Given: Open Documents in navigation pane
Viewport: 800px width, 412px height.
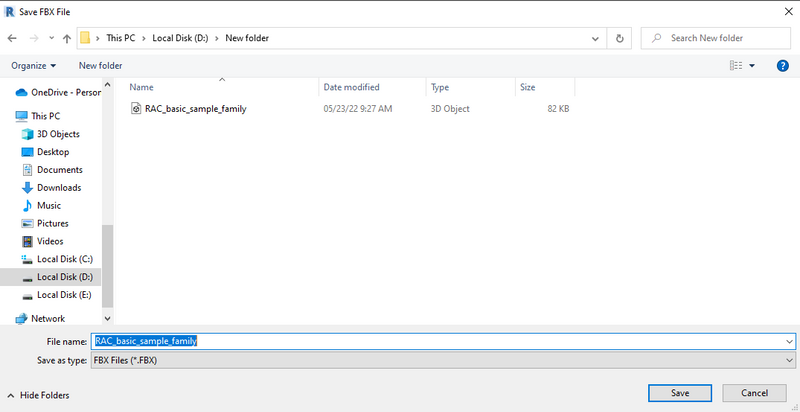Looking at the screenshot, I should pos(60,170).
